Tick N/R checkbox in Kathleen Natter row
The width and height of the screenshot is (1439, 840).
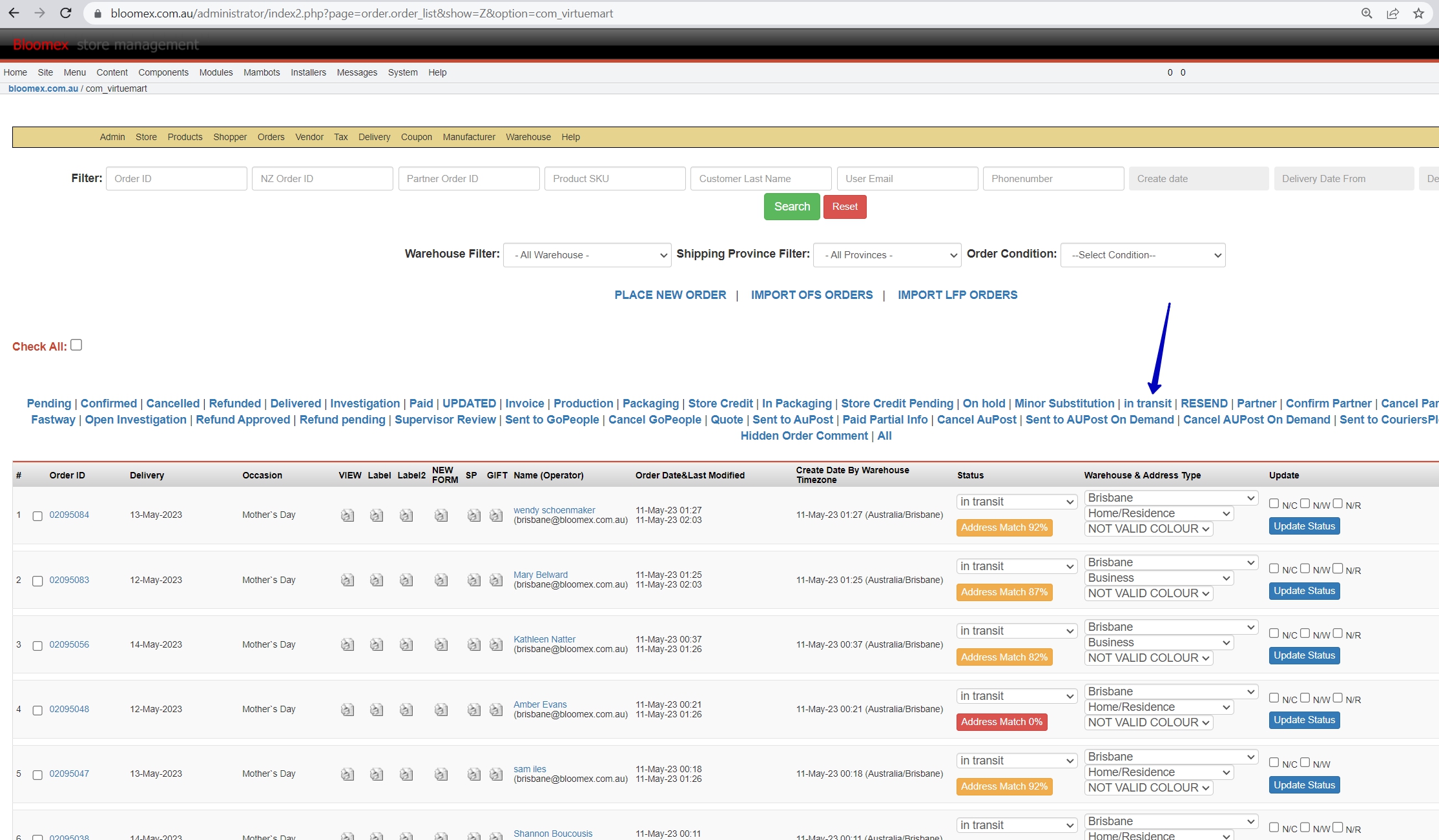(x=1337, y=633)
